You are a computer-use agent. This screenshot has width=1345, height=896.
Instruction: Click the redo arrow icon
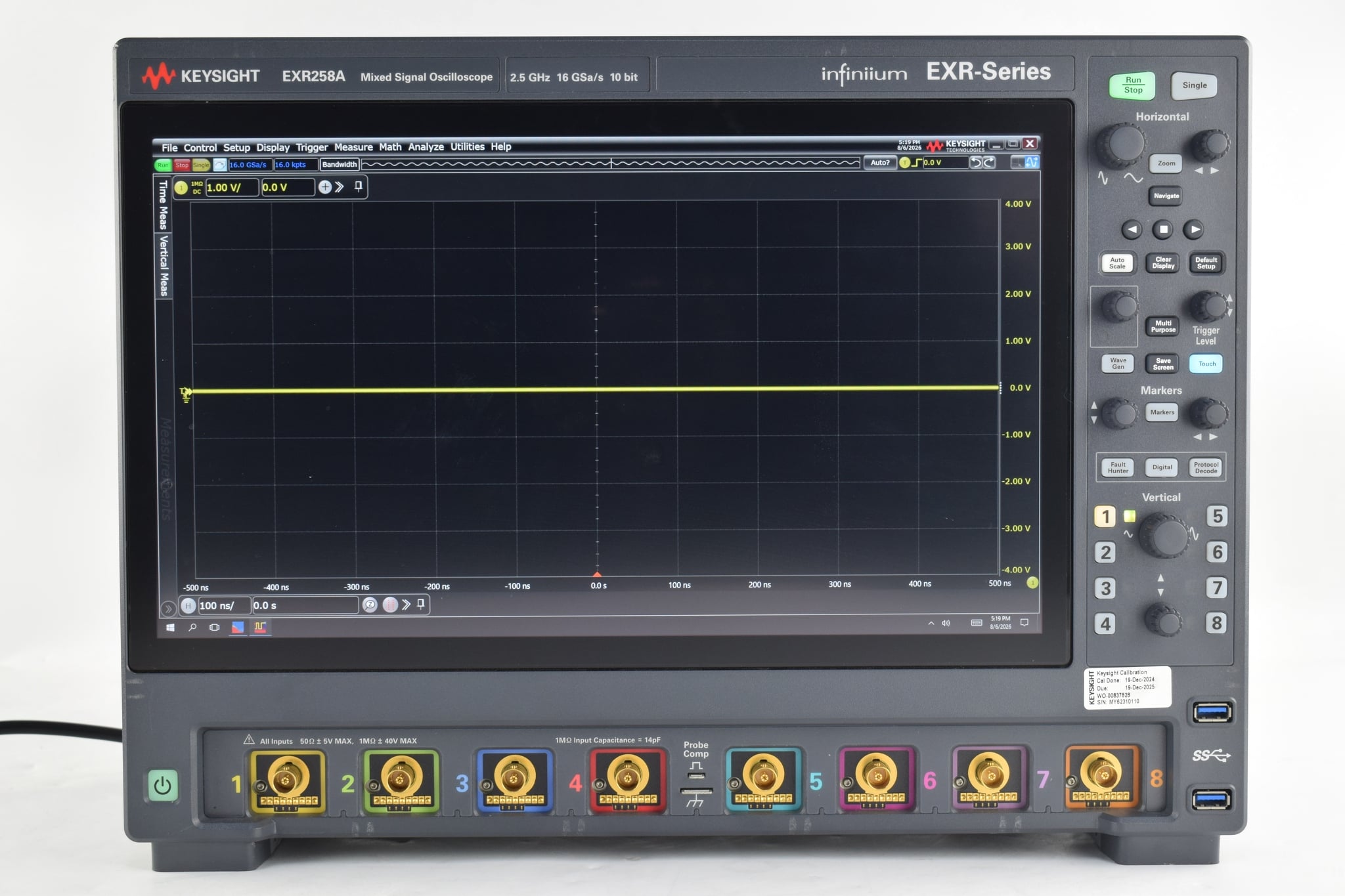pos(989,162)
